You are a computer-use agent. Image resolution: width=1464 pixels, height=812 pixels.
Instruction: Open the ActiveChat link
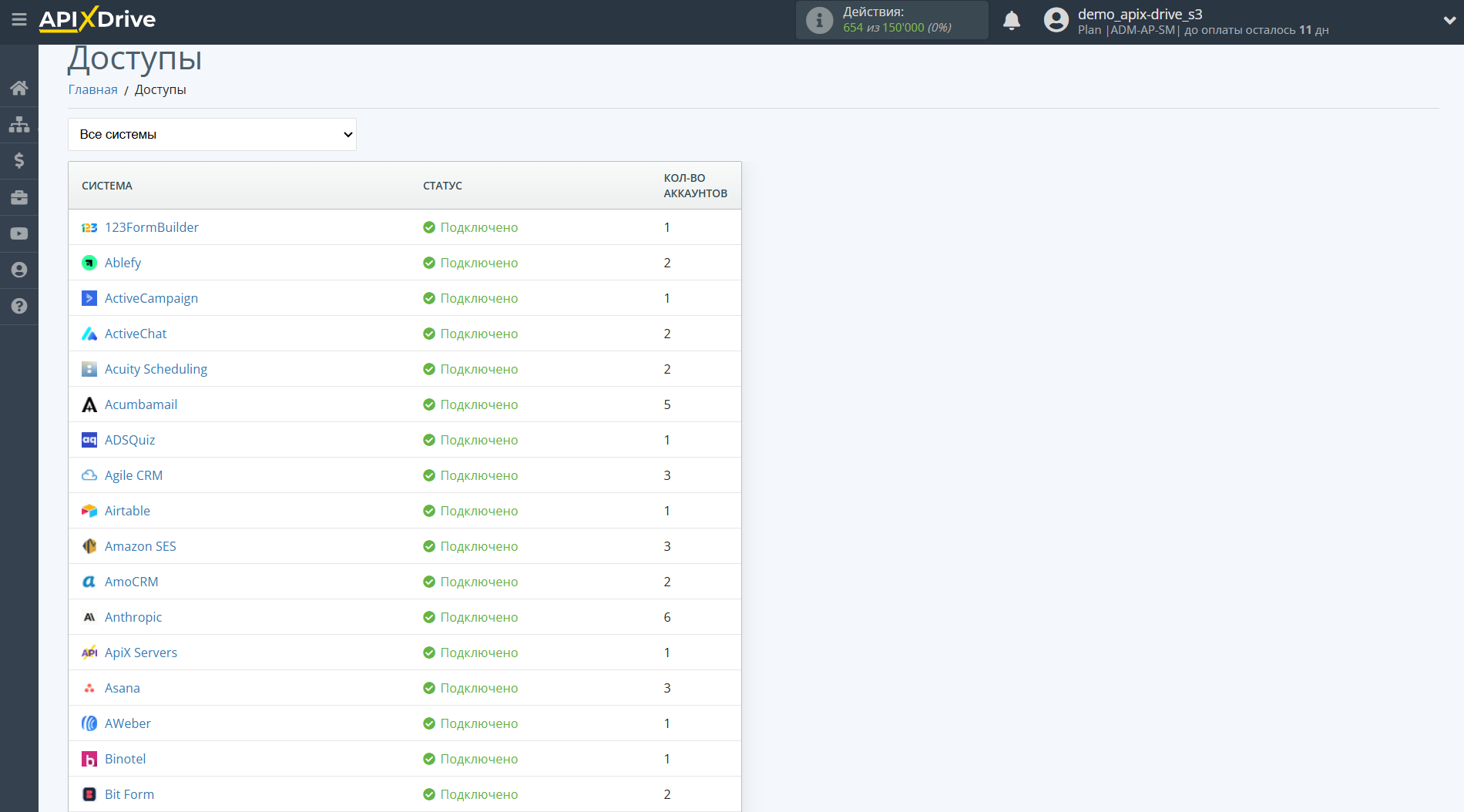click(136, 334)
